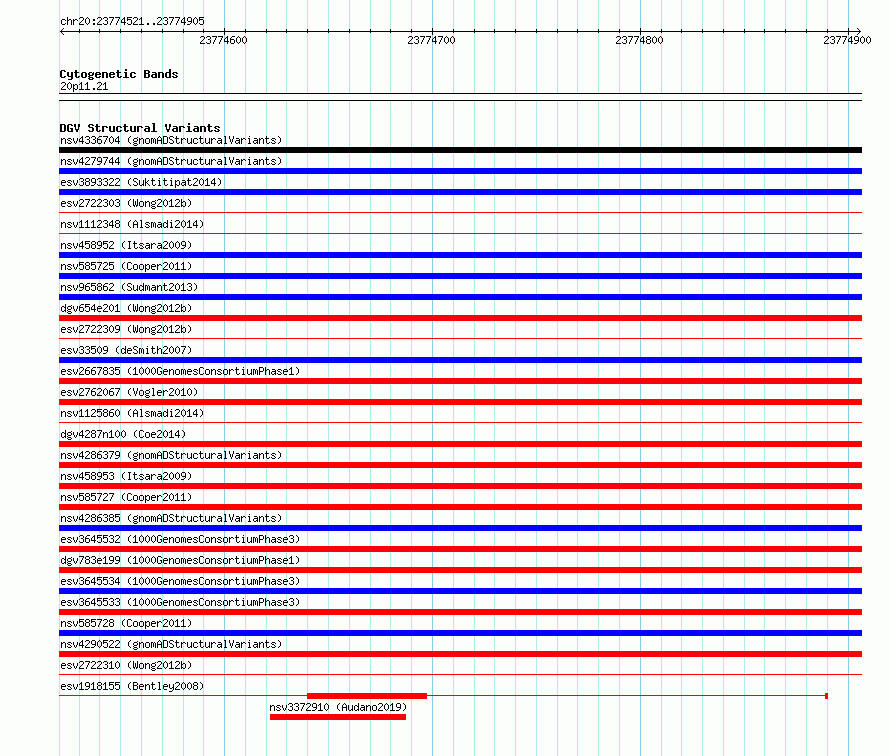Open variant nsv4286379 (gnomADStructuralVariants)

tap(171, 455)
